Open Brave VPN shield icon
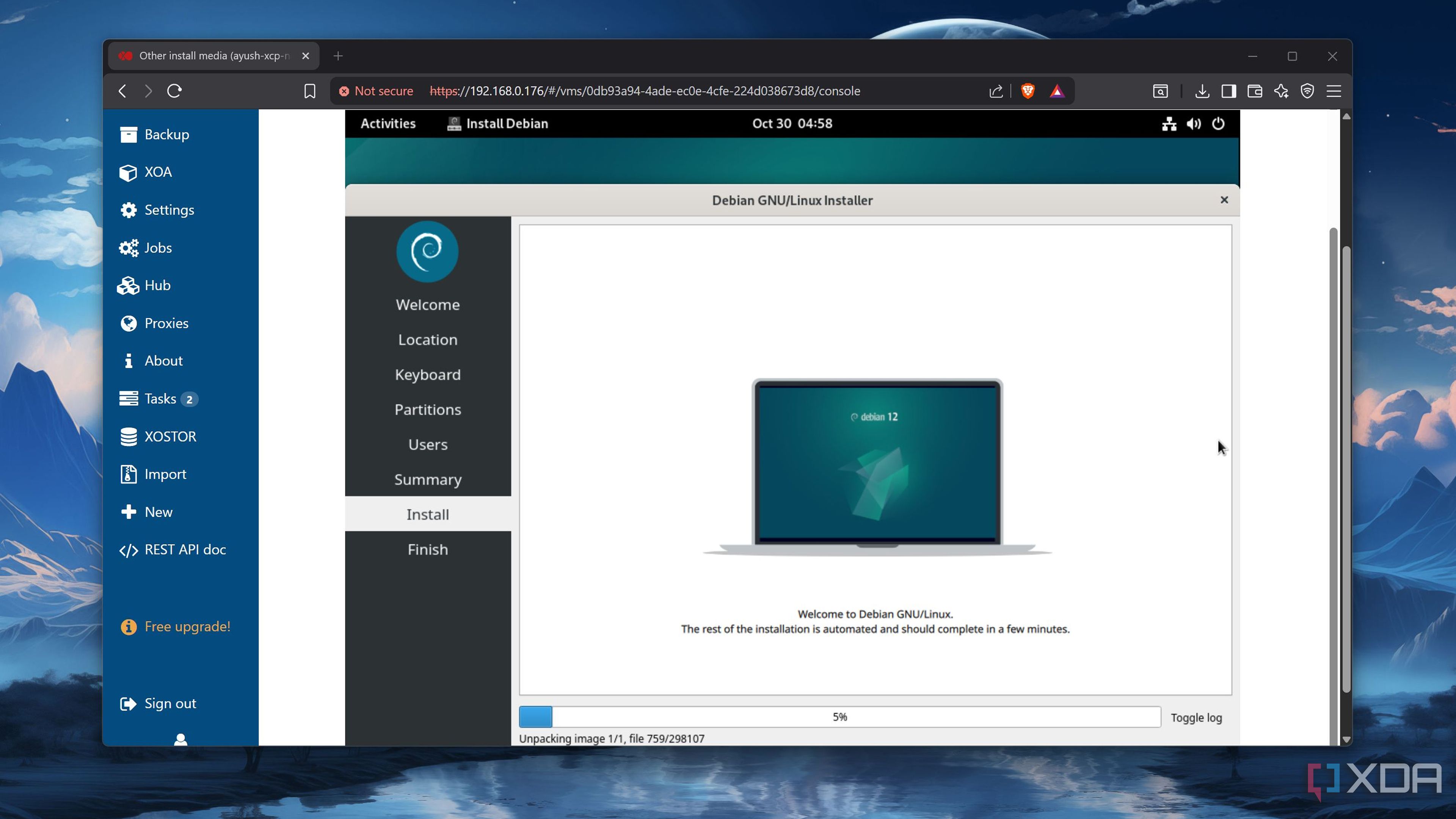The width and height of the screenshot is (1456, 819). [x=1307, y=91]
